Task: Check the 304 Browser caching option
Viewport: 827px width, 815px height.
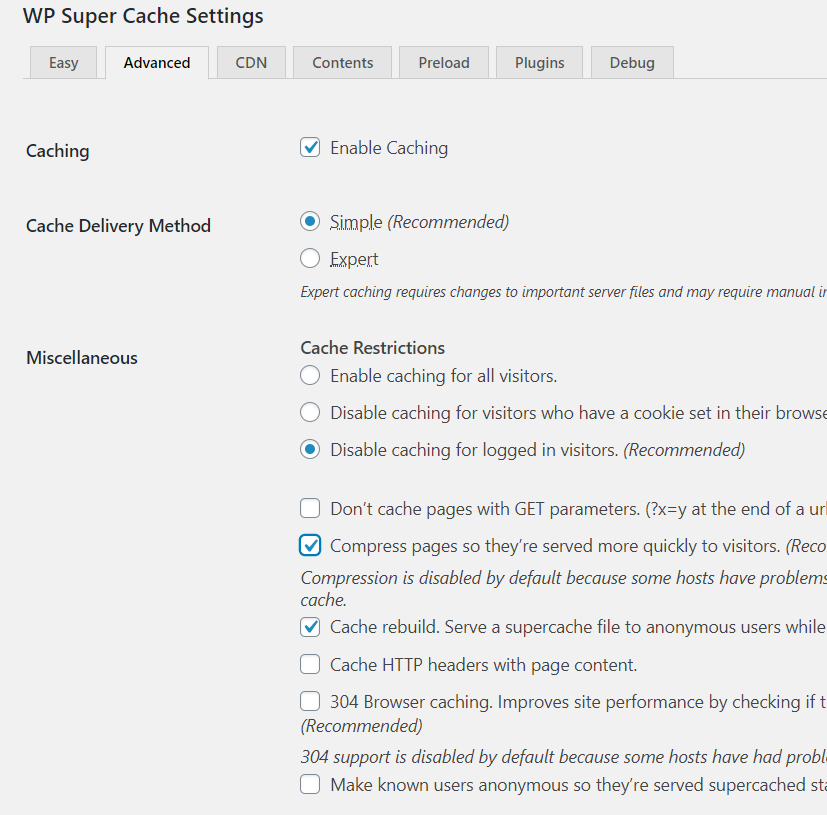Action: (310, 702)
